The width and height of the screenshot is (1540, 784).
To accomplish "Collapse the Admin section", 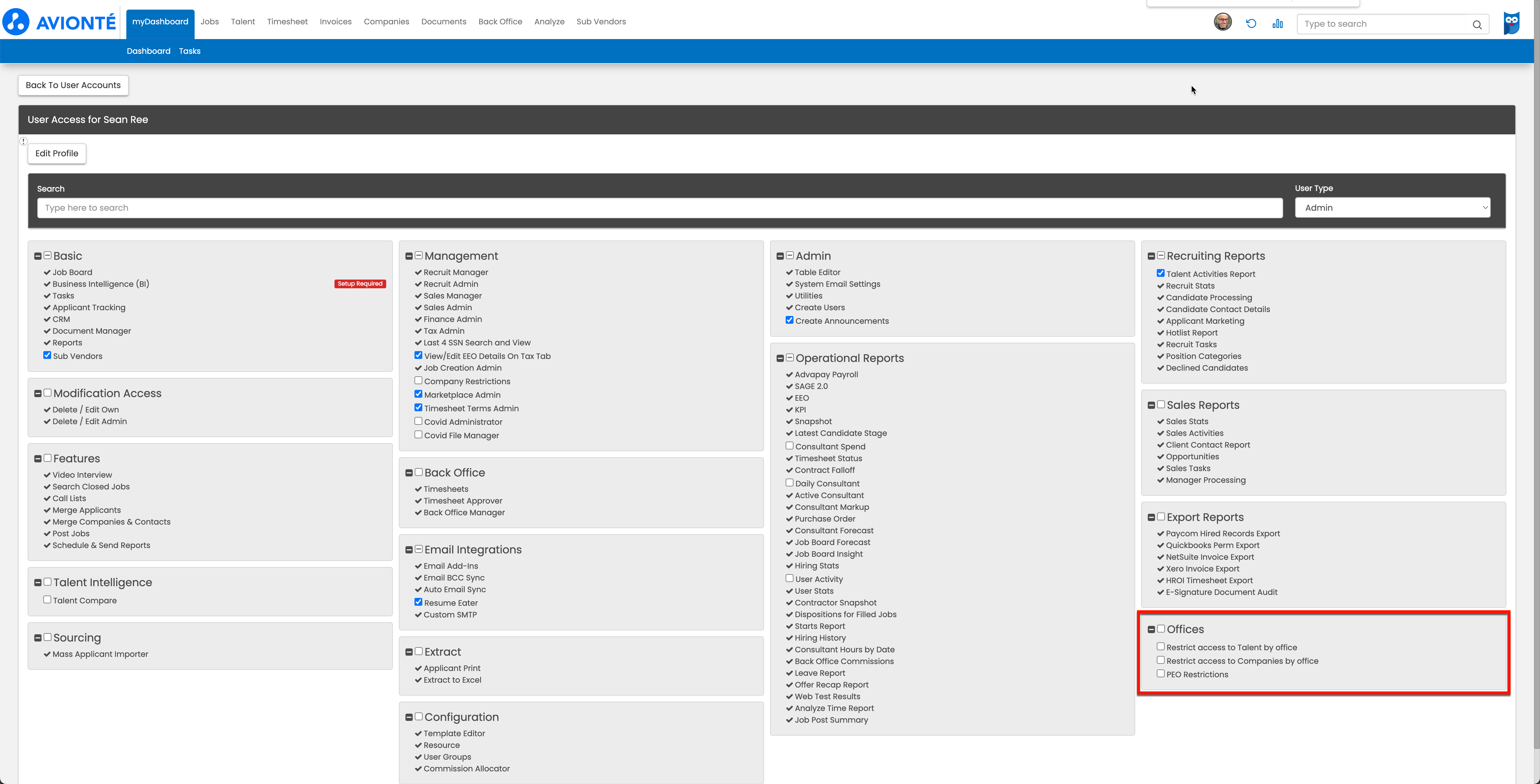I will [780, 256].
